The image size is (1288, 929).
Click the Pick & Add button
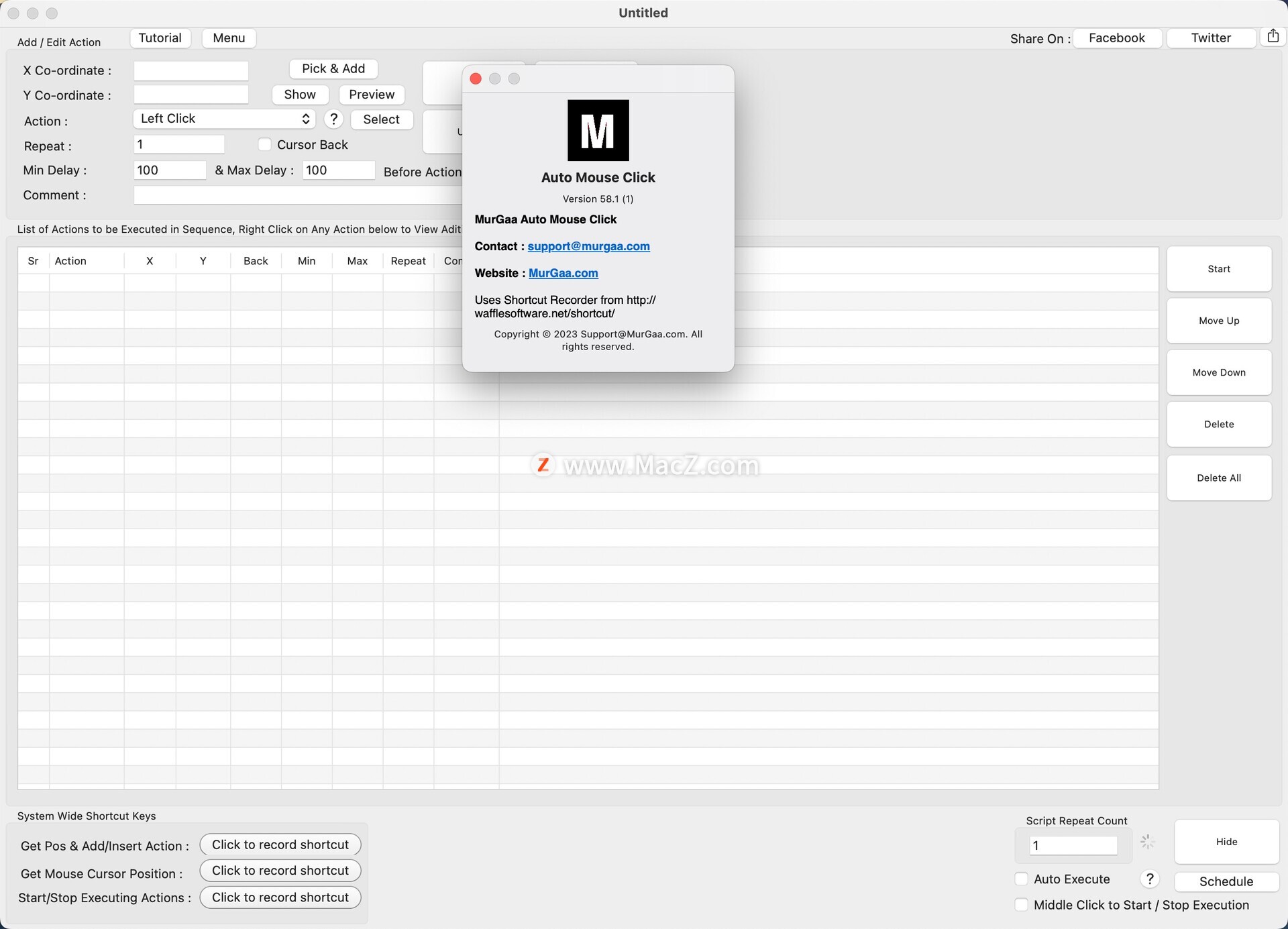point(333,68)
